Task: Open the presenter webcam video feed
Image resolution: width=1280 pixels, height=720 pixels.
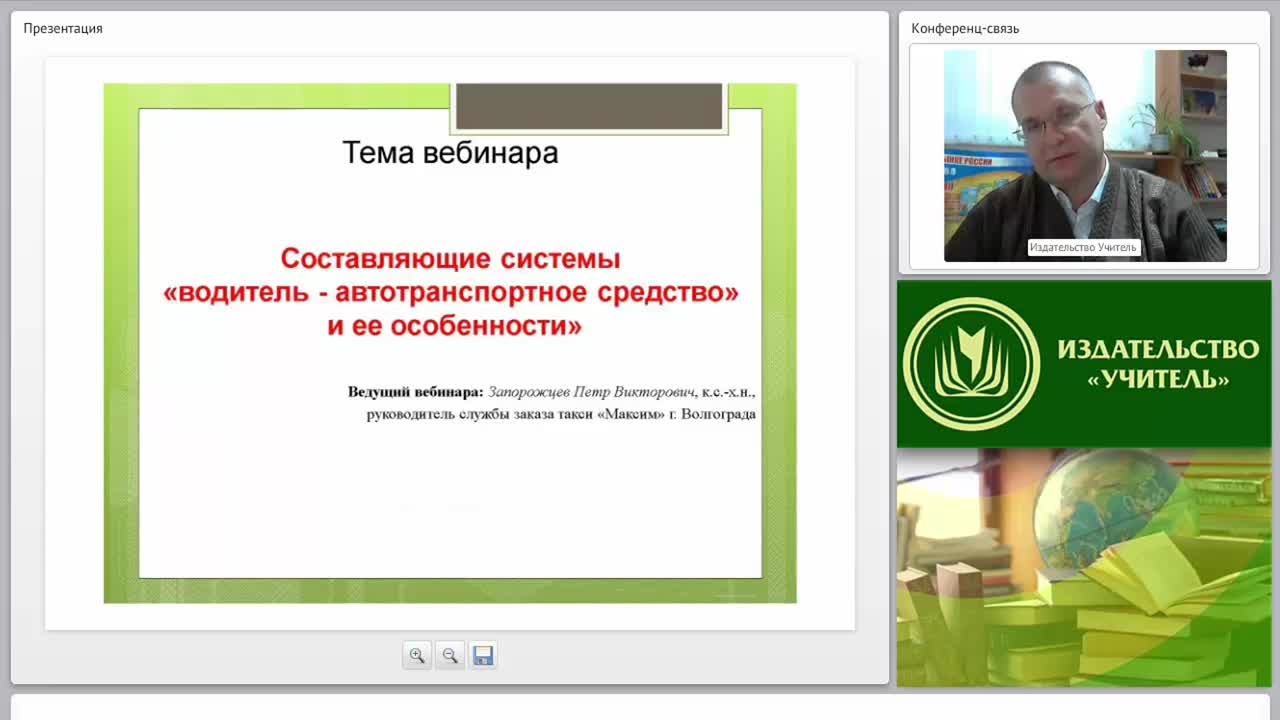Action: point(1085,156)
